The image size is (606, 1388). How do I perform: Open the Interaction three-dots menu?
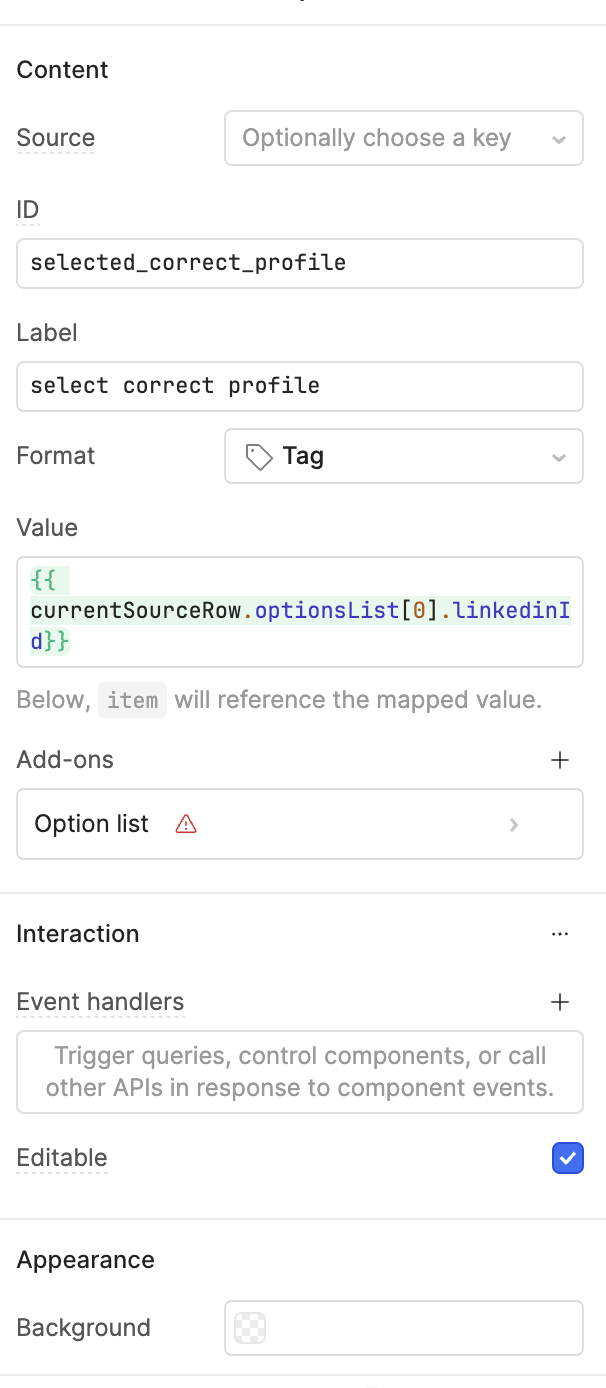[560, 934]
